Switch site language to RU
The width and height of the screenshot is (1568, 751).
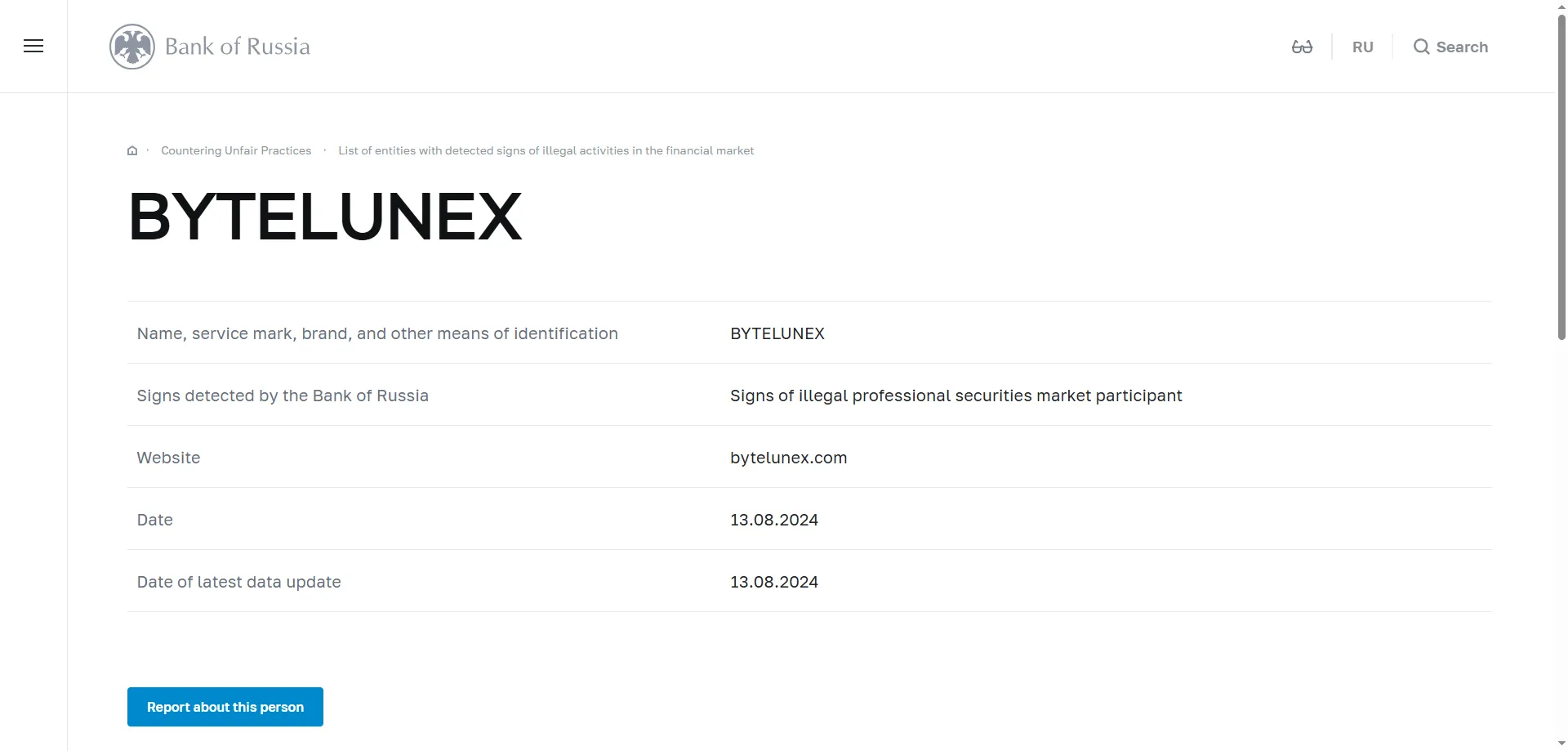pos(1362,47)
